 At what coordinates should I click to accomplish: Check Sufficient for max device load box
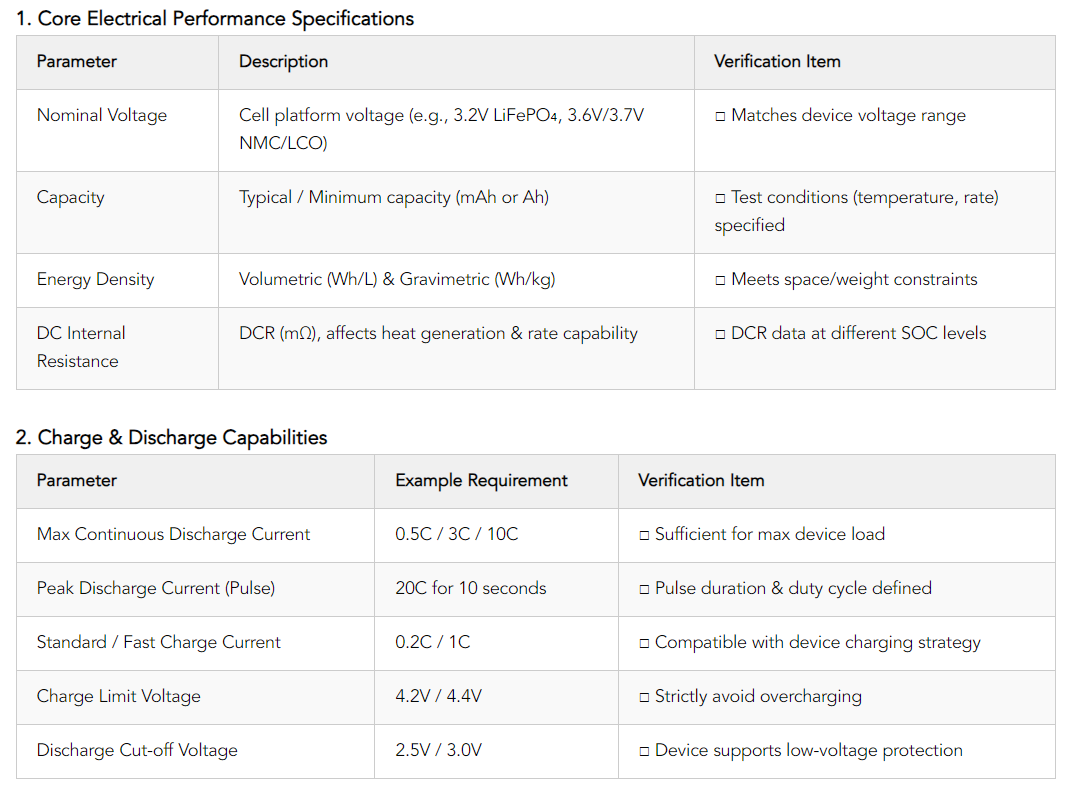pyautogui.click(x=644, y=536)
